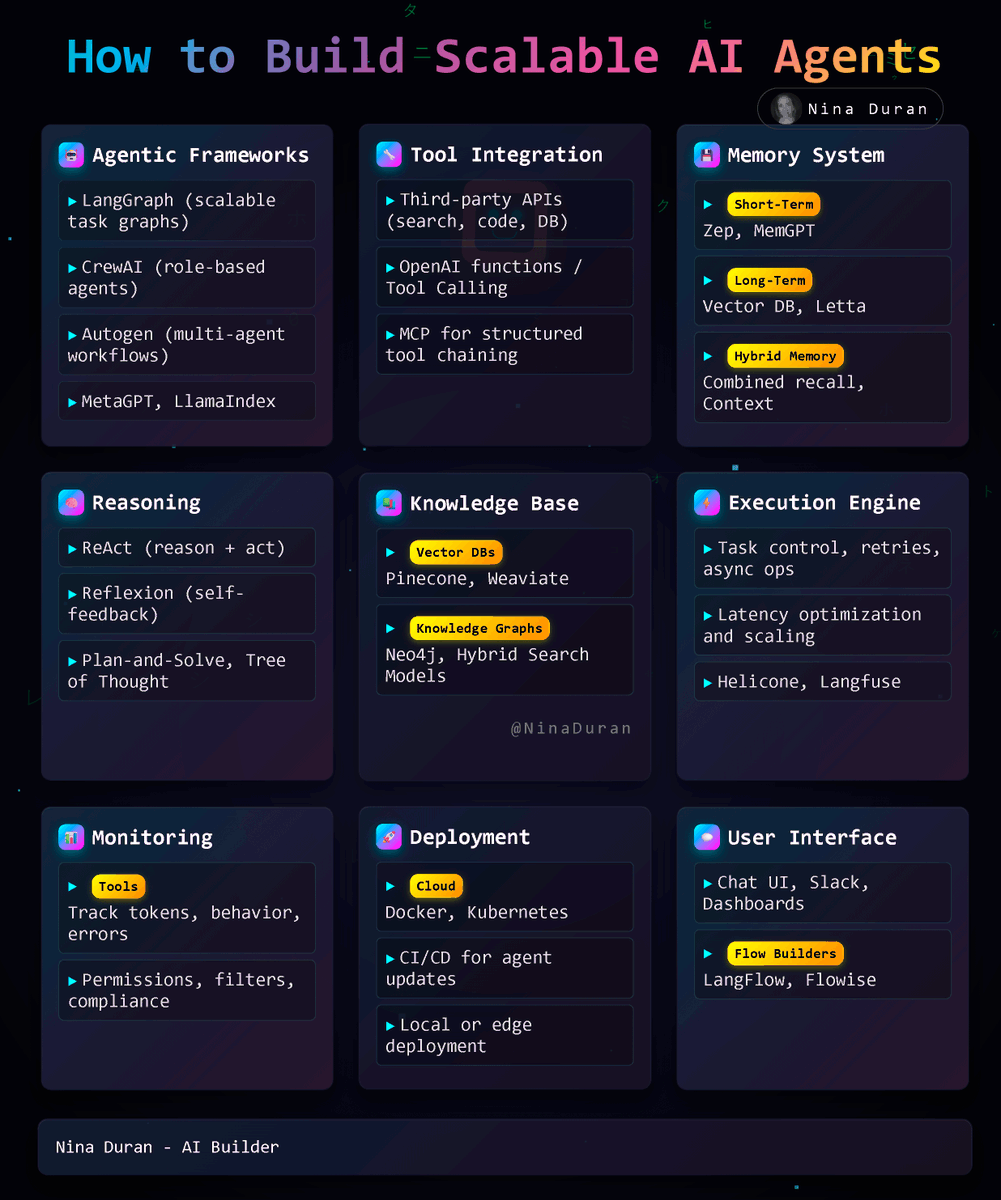Click the Third-party APIs item
The height and width of the screenshot is (1200, 1001).
pyautogui.click(x=505, y=211)
